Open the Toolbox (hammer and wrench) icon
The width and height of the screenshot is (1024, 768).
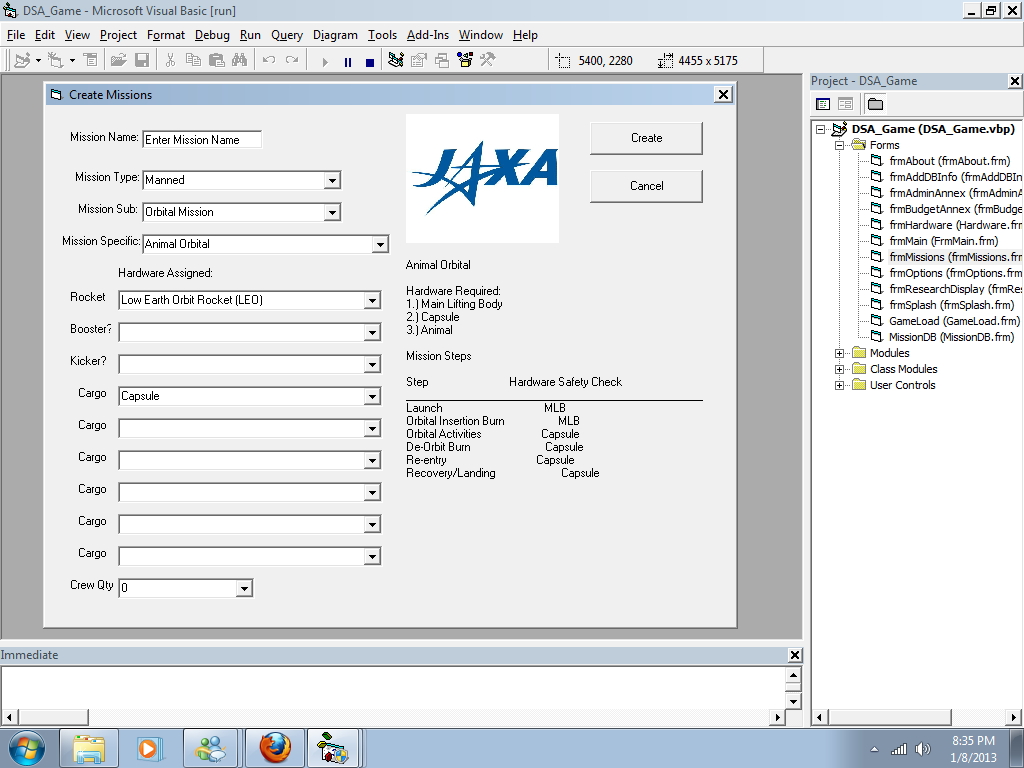click(488, 60)
